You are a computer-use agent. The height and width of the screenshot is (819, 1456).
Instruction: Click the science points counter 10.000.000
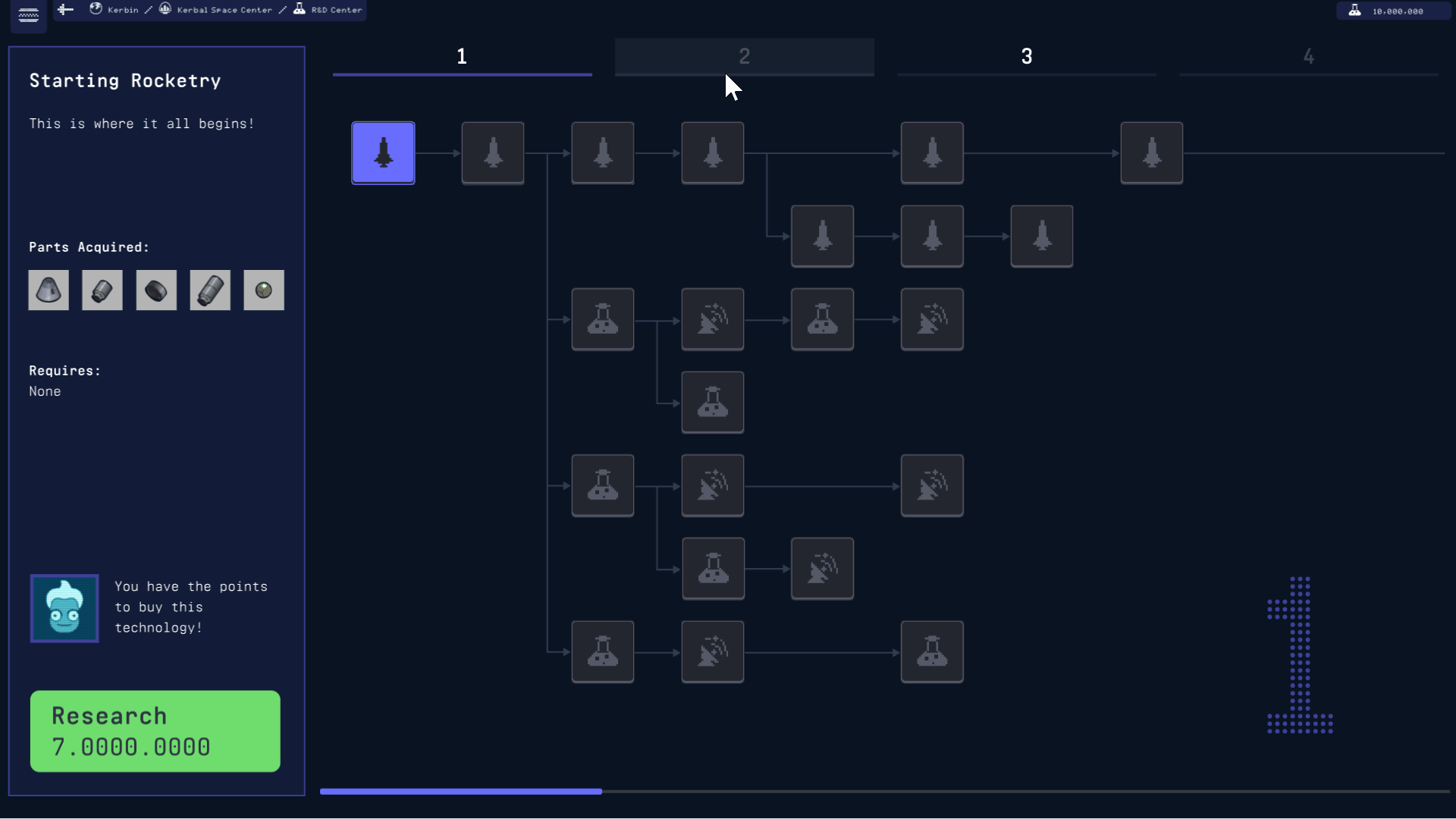[x=1392, y=11]
